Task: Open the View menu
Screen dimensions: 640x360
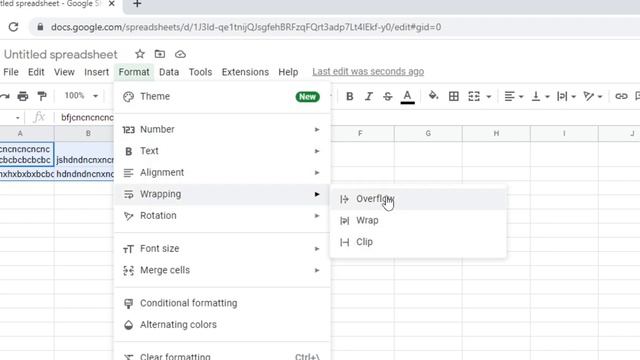Action: click(x=64, y=72)
